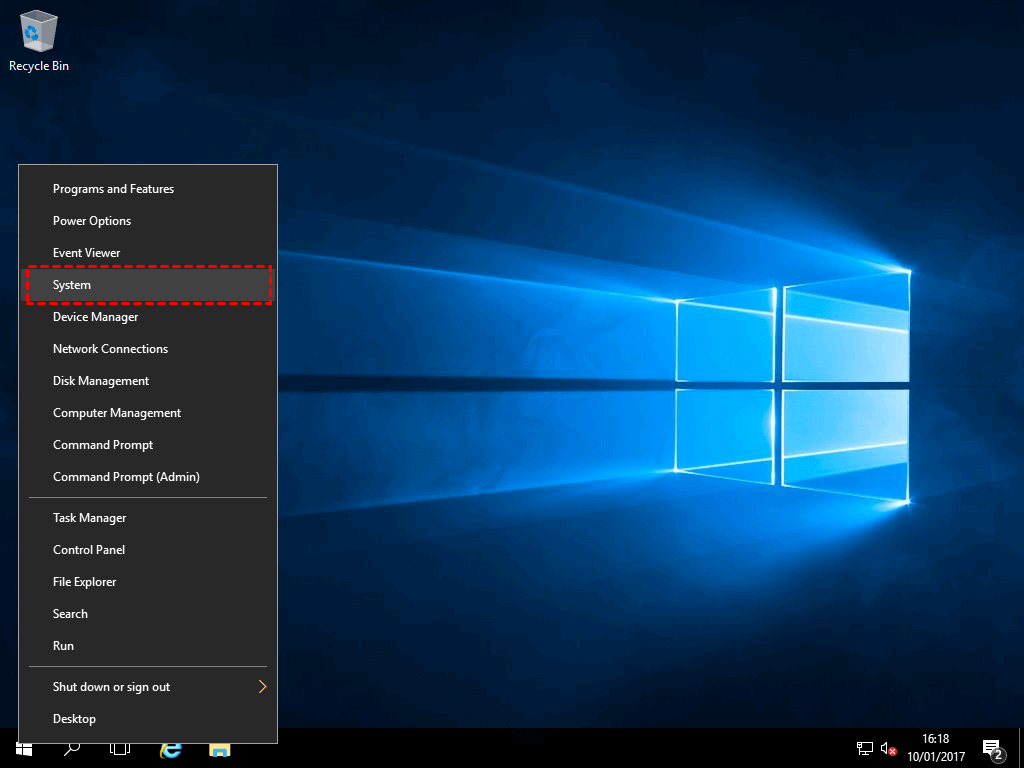Choose Programs and Features

113,189
